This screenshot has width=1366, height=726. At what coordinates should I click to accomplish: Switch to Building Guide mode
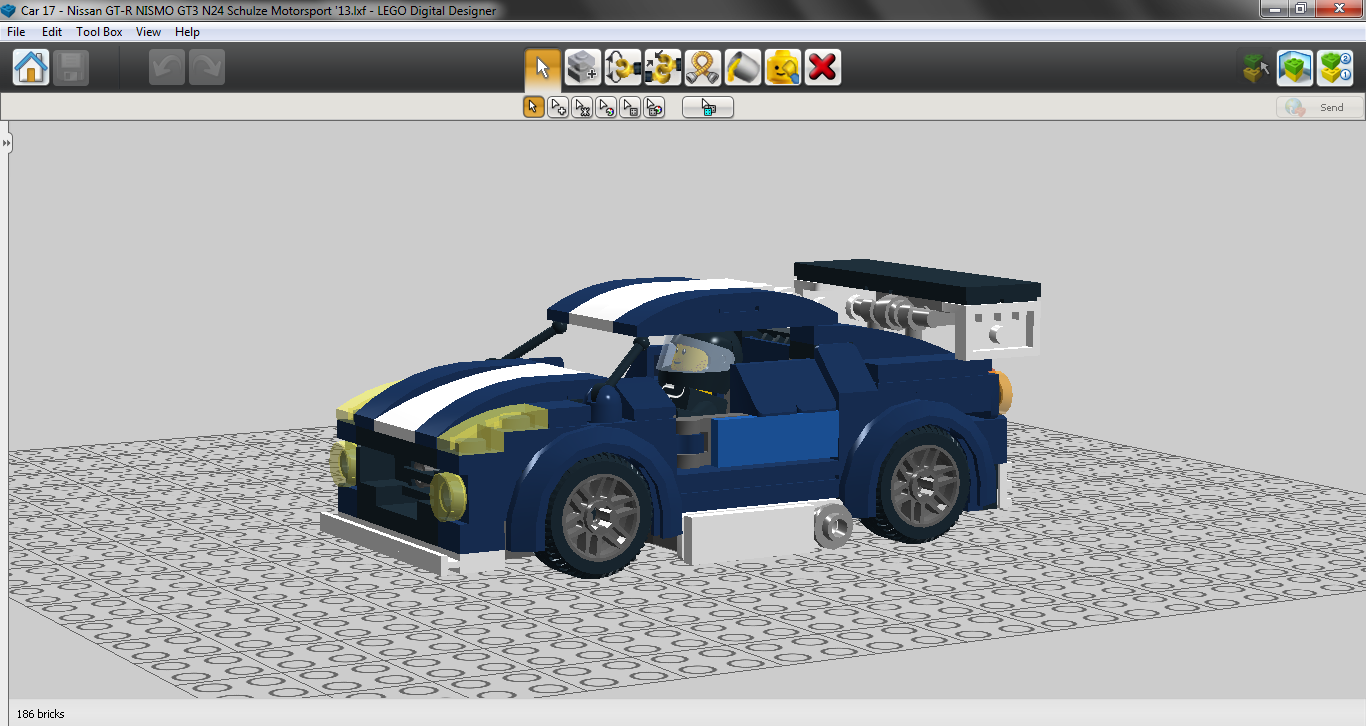1335,68
